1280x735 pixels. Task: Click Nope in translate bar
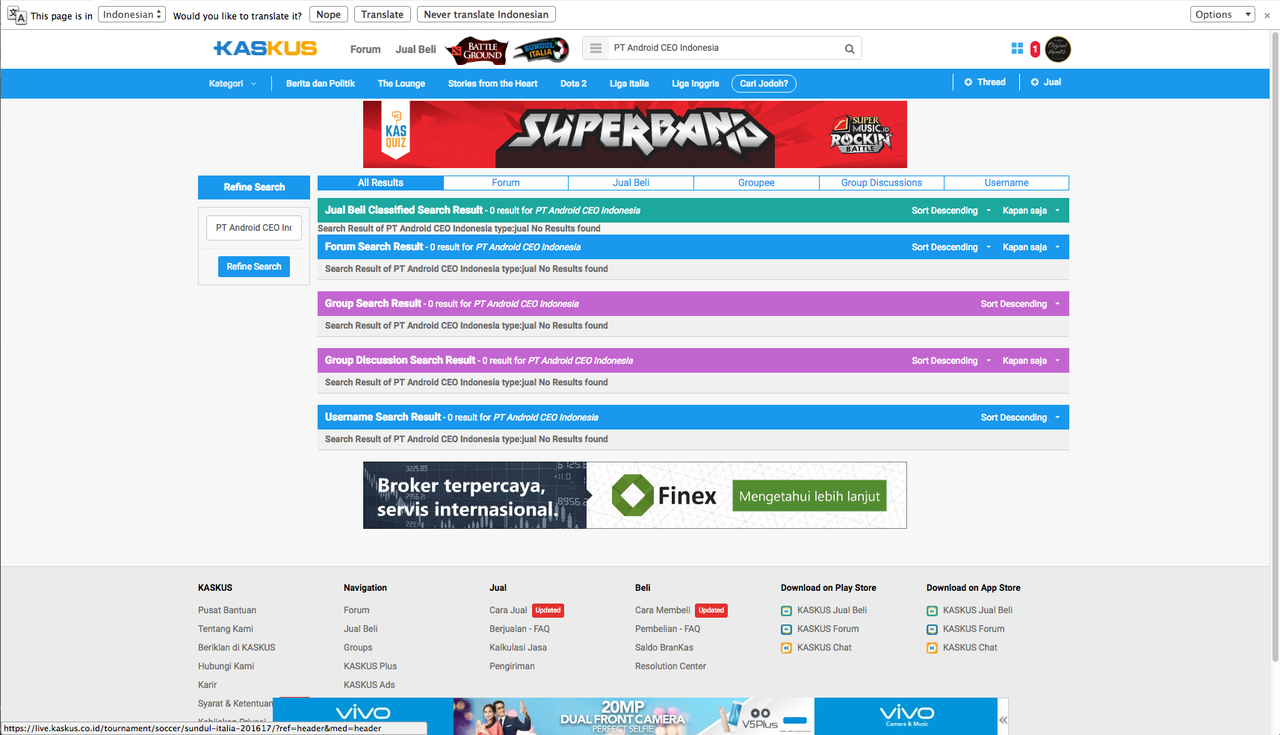click(x=328, y=14)
